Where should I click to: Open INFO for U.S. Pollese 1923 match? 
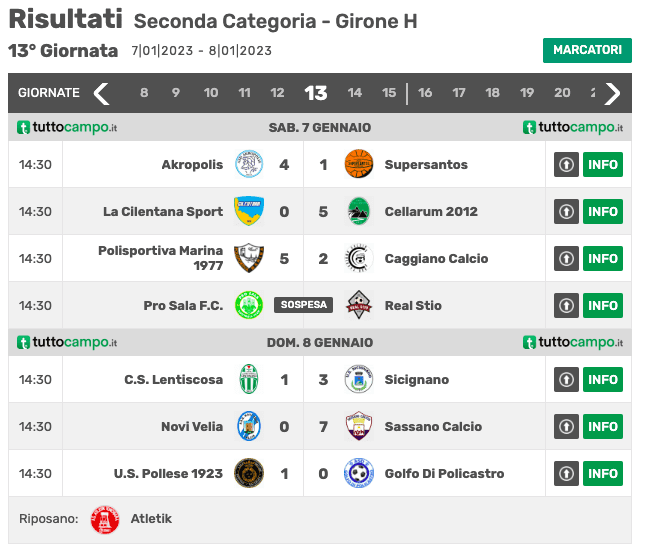coord(603,473)
